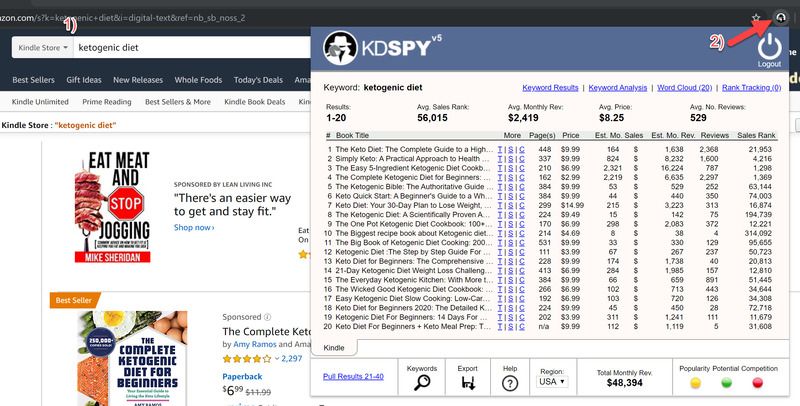Sort by Est. Mo. Sales column header
This screenshot has height=406, width=800.
tap(619, 135)
